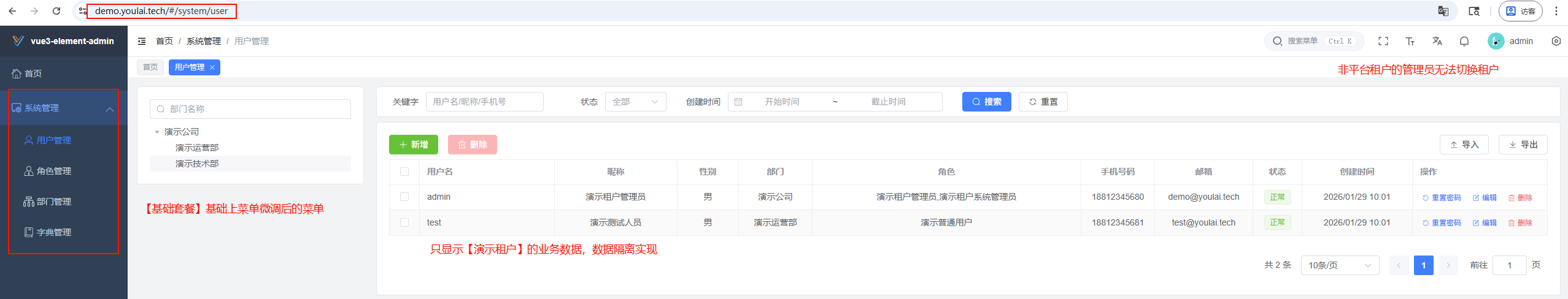Edit the test user row
The height and width of the screenshot is (299, 1568).
(x=1485, y=223)
